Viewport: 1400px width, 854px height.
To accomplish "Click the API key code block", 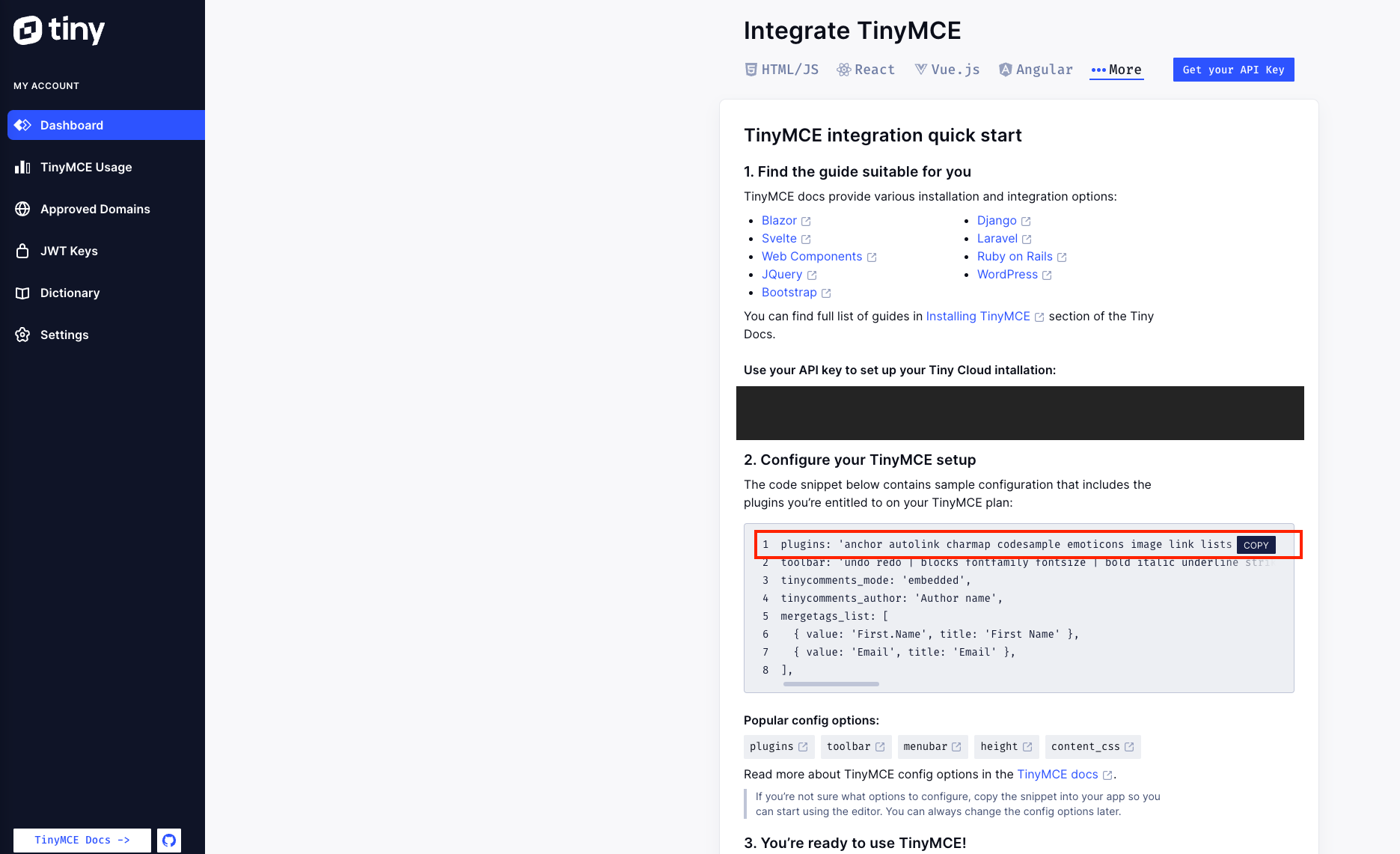I will tap(1020, 413).
